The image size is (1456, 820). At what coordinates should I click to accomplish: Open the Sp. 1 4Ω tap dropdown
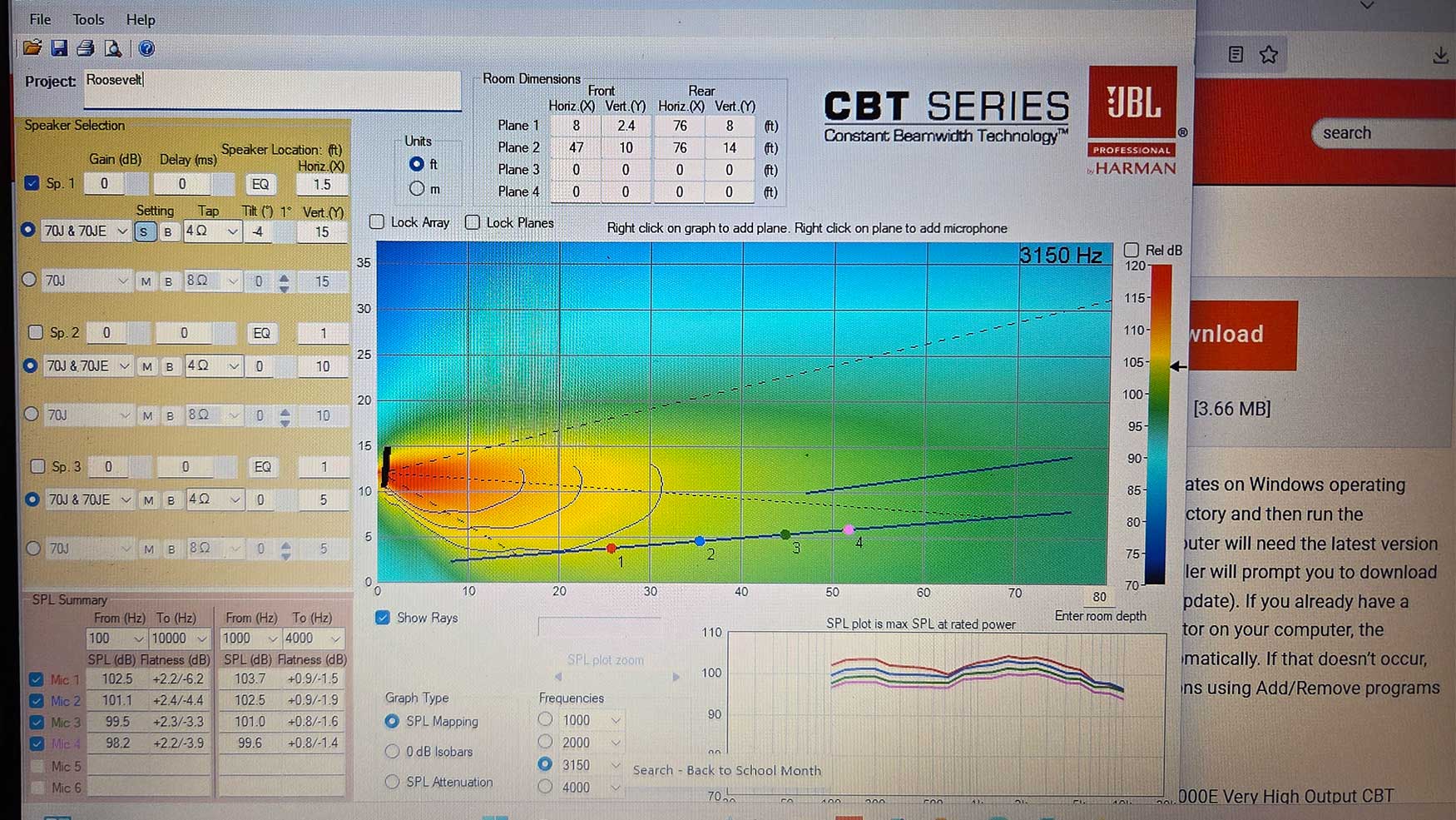pos(232,231)
